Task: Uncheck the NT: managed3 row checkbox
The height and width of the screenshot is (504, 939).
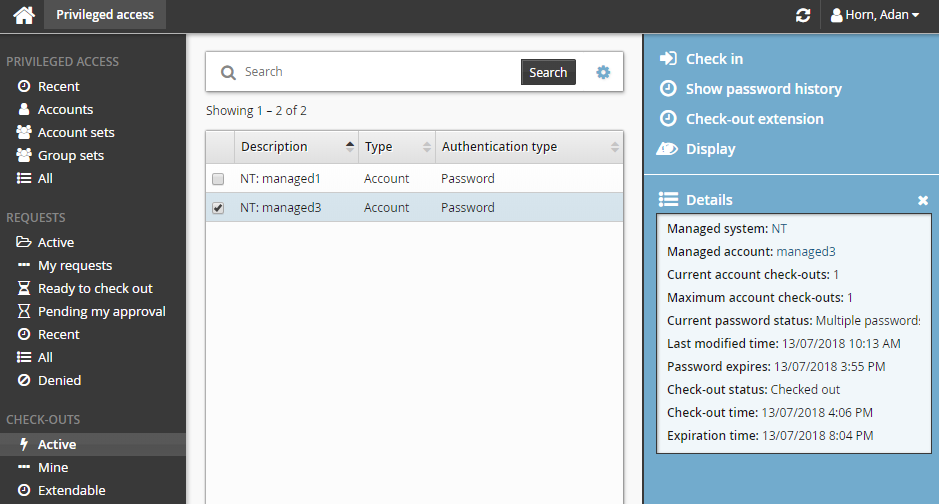Action: pyautogui.click(x=218, y=208)
